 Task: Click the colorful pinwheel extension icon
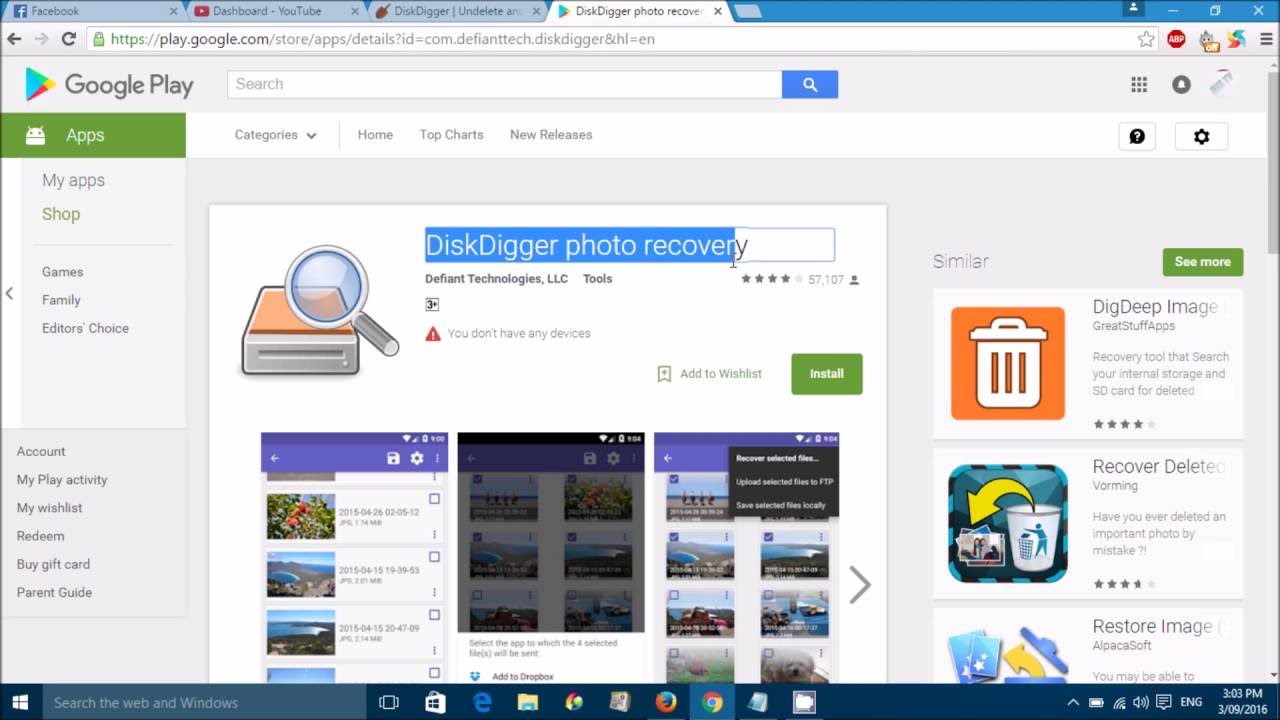tap(1237, 39)
